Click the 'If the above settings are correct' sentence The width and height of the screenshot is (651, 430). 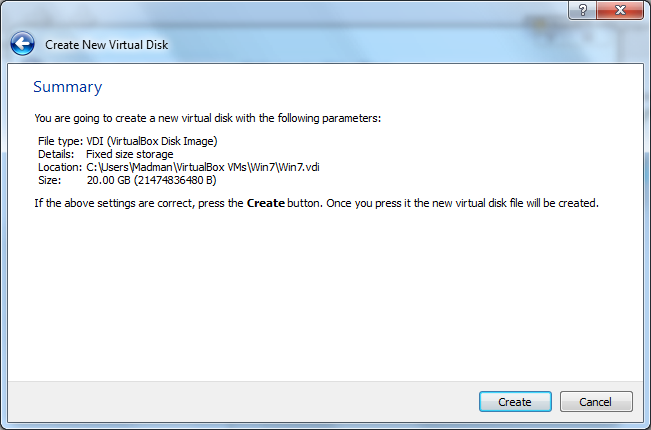tap(316, 203)
